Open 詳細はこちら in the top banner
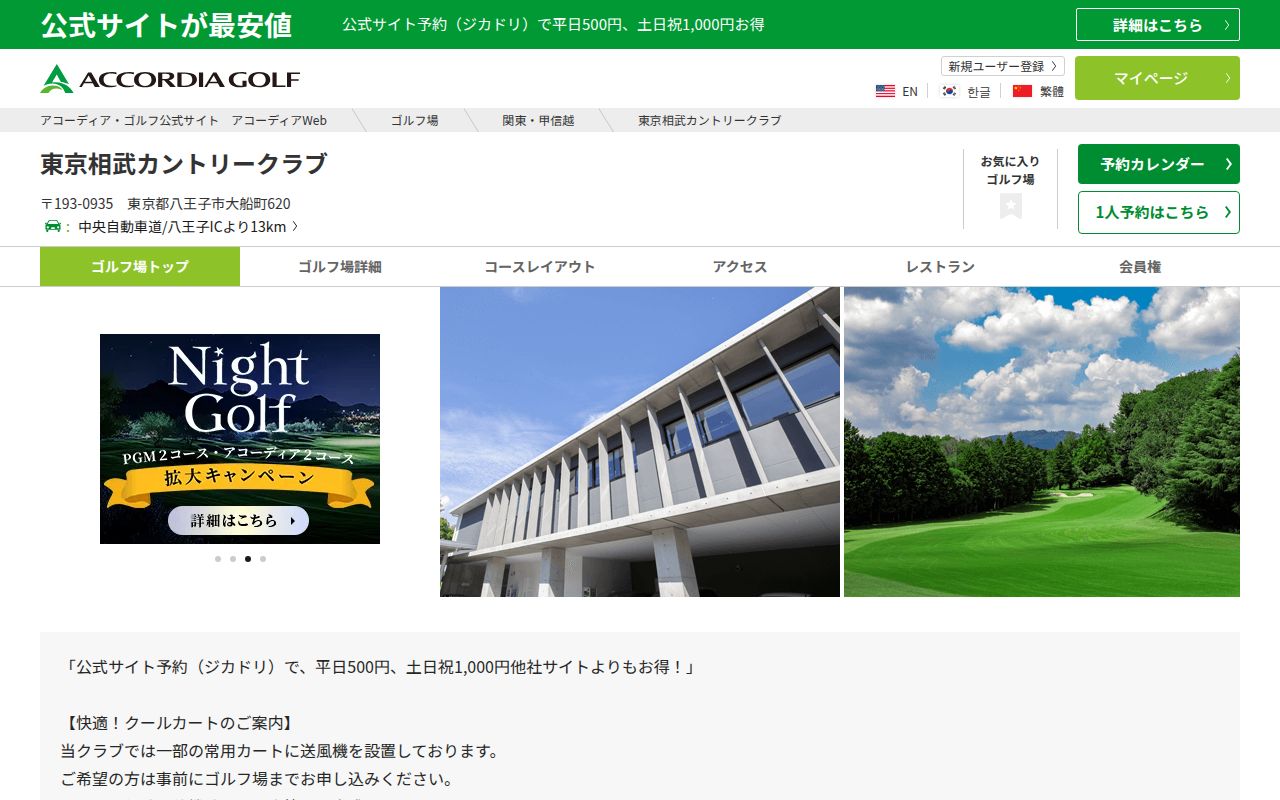This screenshot has height=800, width=1280. point(1158,25)
